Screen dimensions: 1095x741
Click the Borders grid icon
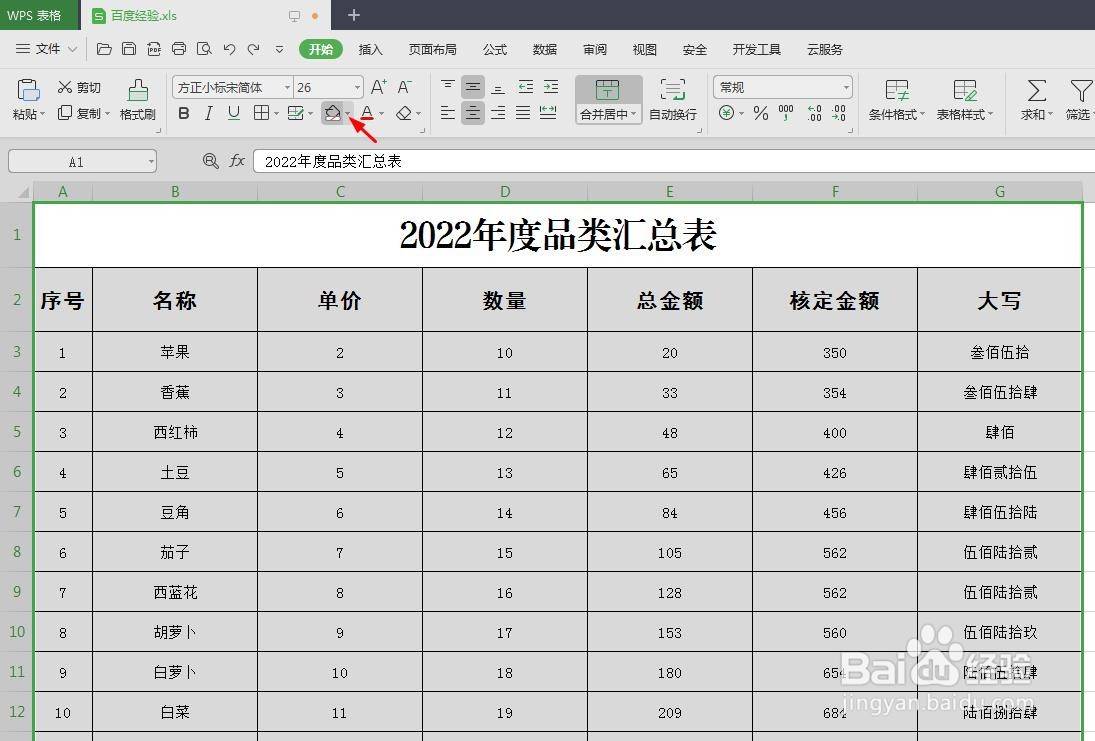262,113
